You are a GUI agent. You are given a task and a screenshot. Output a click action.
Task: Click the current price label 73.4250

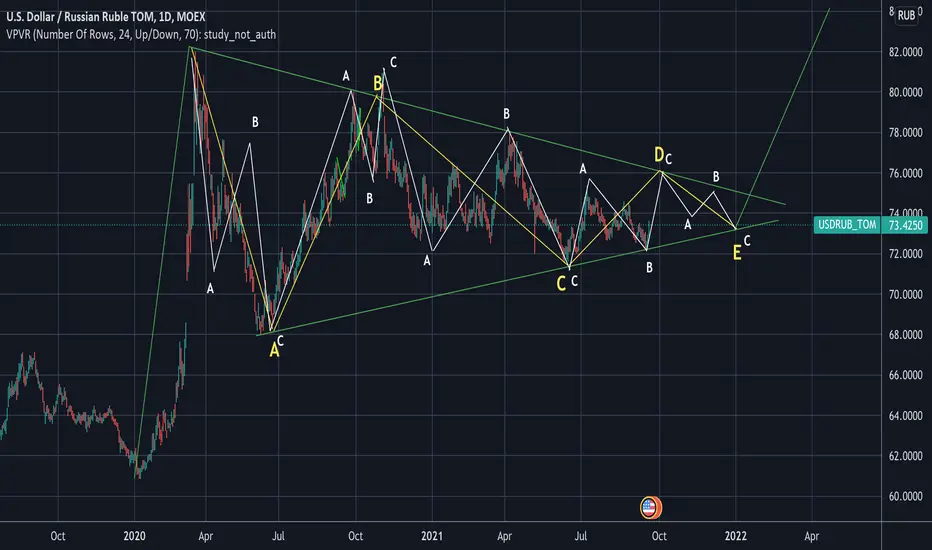(x=905, y=225)
